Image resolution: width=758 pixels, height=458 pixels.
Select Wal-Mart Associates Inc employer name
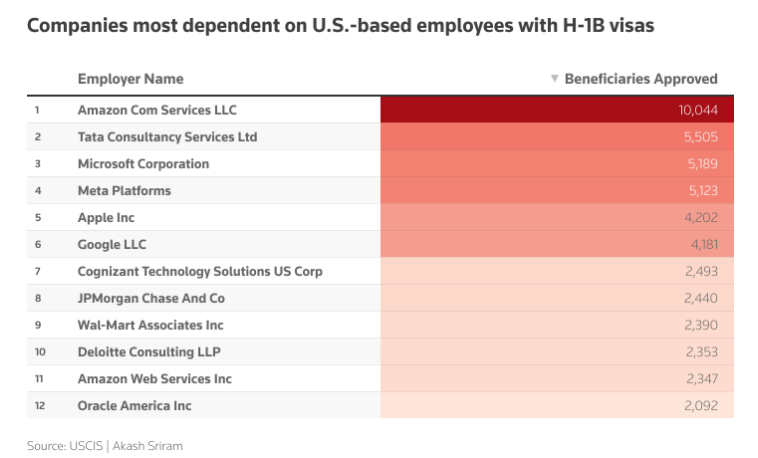tap(150, 325)
